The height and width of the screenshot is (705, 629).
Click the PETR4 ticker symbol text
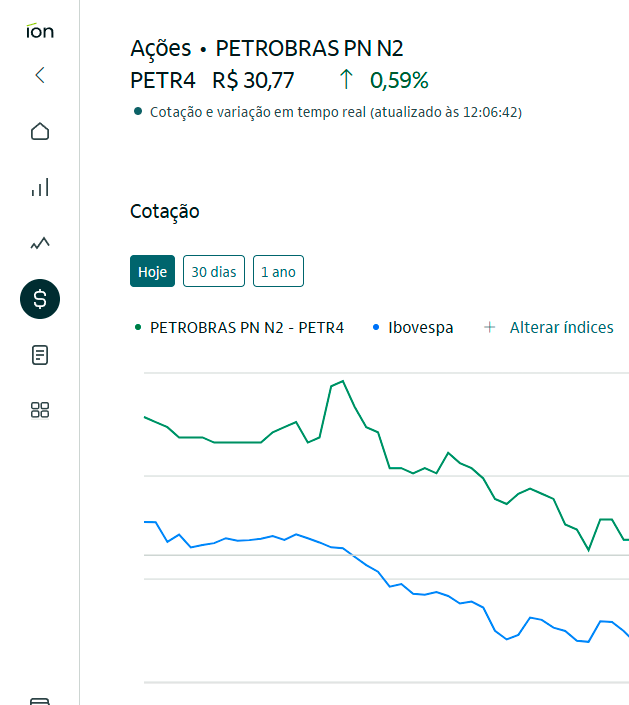(x=163, y=80)
